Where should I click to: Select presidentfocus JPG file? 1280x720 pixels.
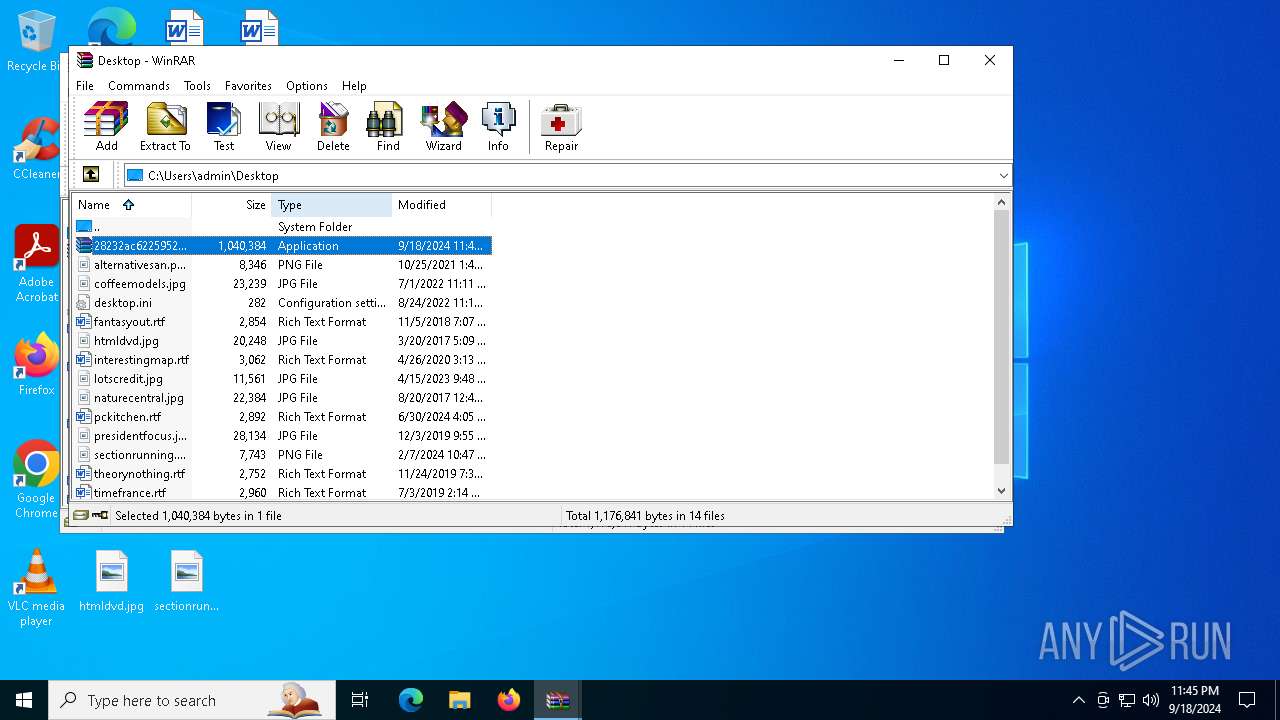pos(282,436)
